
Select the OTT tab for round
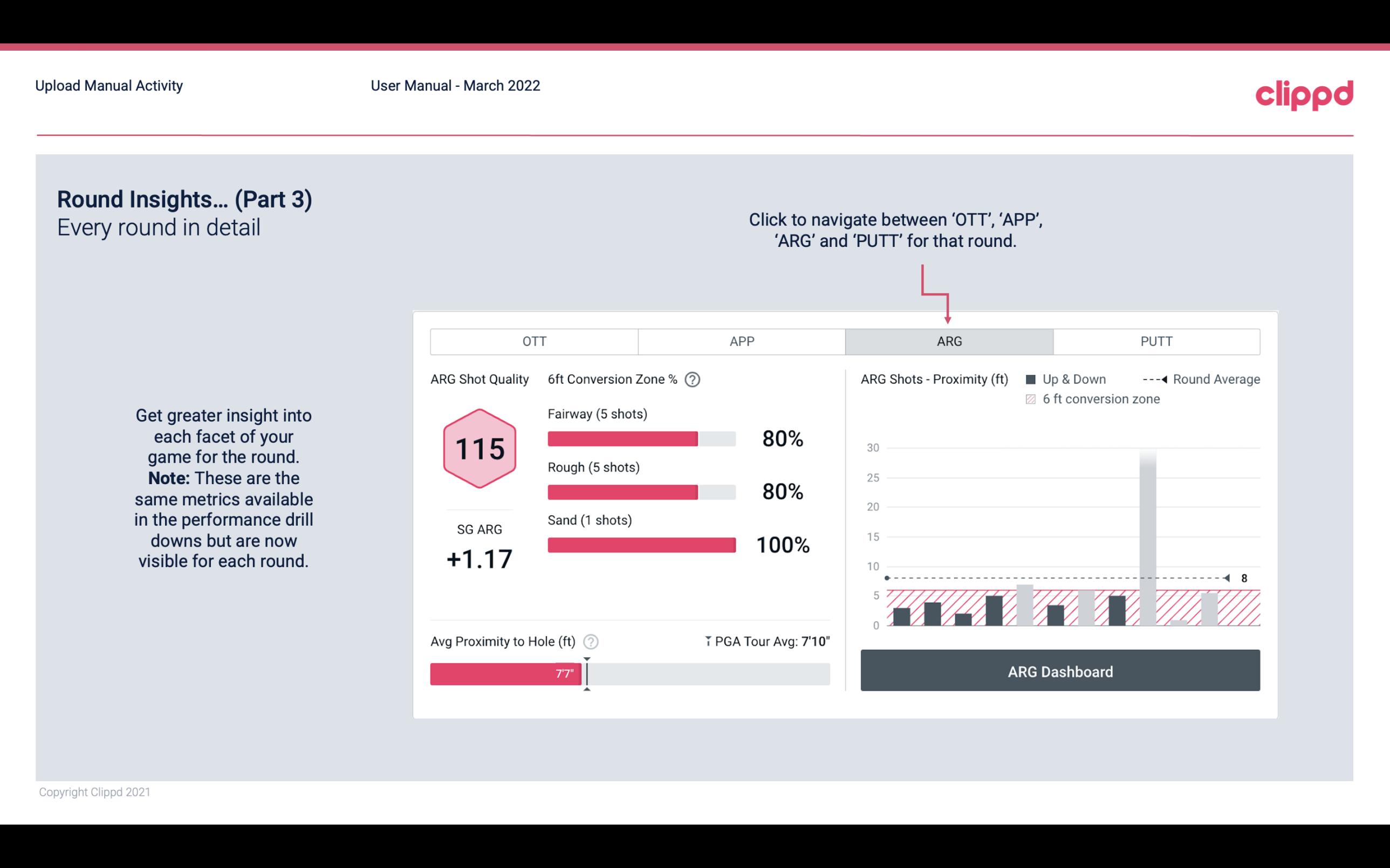coord(534,341)
